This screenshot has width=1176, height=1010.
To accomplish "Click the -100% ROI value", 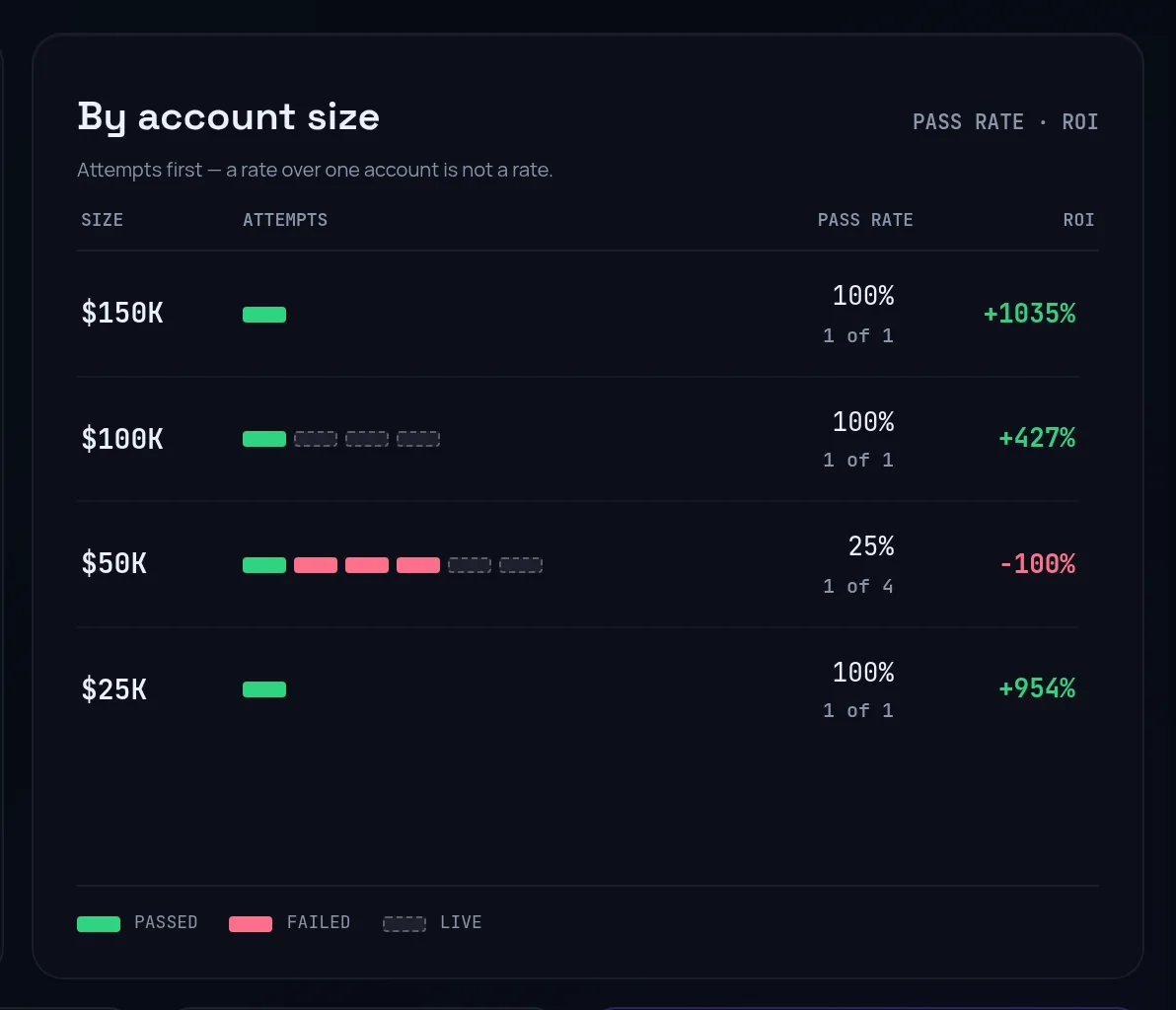I will click(1037, 564).
